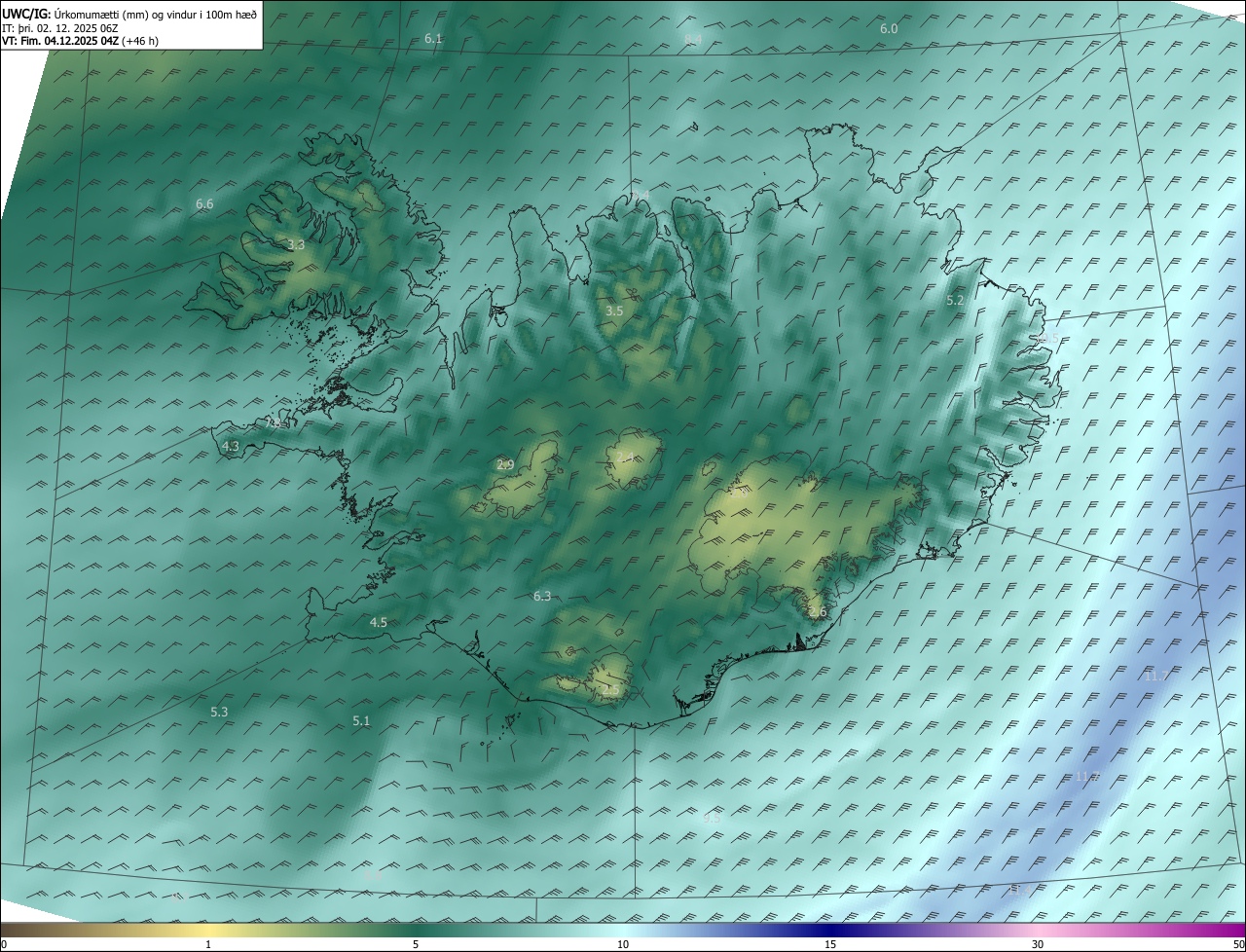Click the 6.3 value in south-central Iceland
The image size is (1246, 952).
point(542,596)
